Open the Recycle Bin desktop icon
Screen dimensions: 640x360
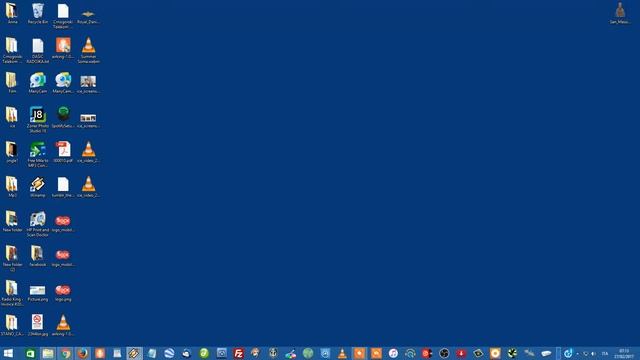(x=38, y=13)
